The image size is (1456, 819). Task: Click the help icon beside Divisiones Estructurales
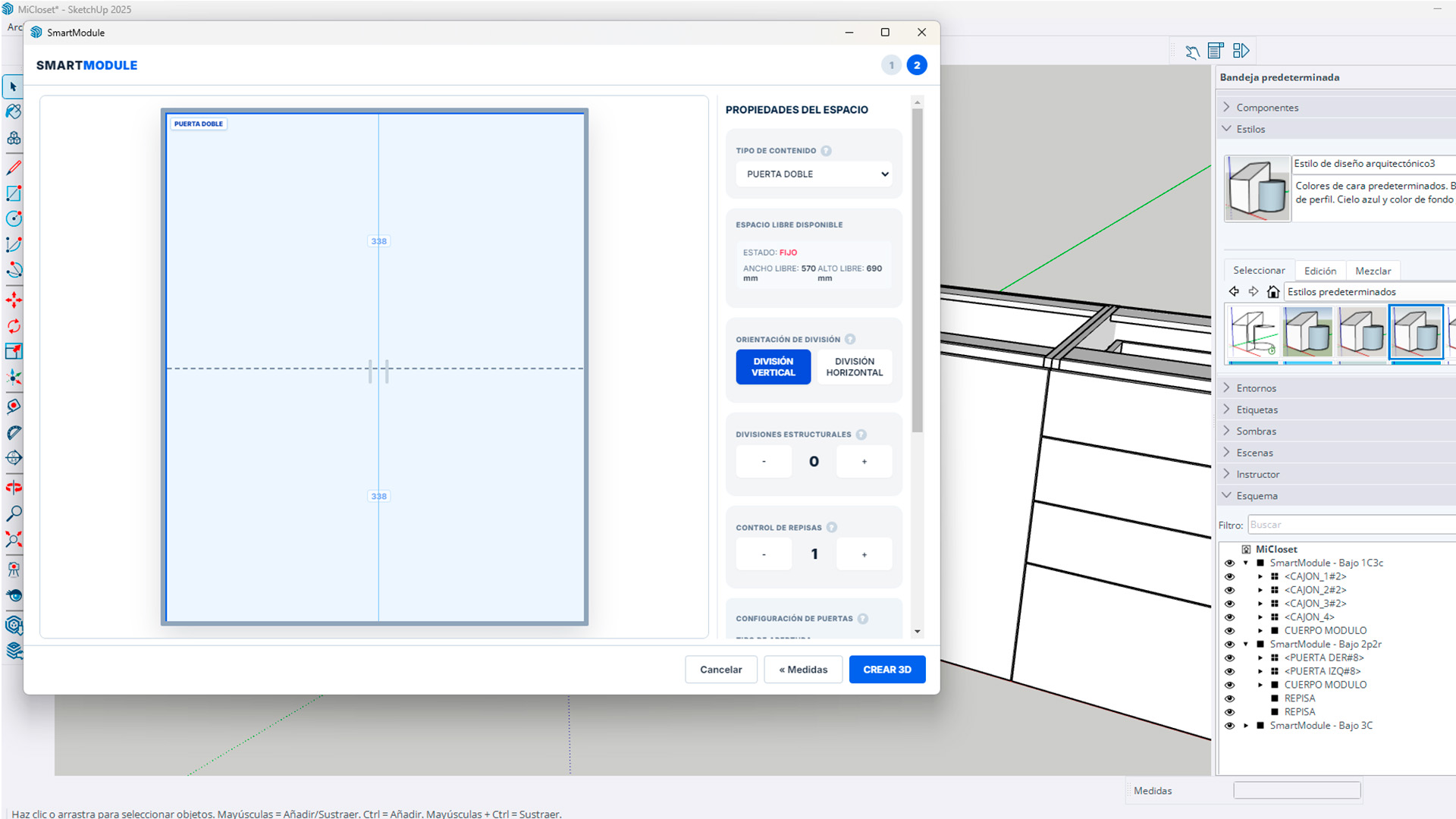(x=861, y=435)
